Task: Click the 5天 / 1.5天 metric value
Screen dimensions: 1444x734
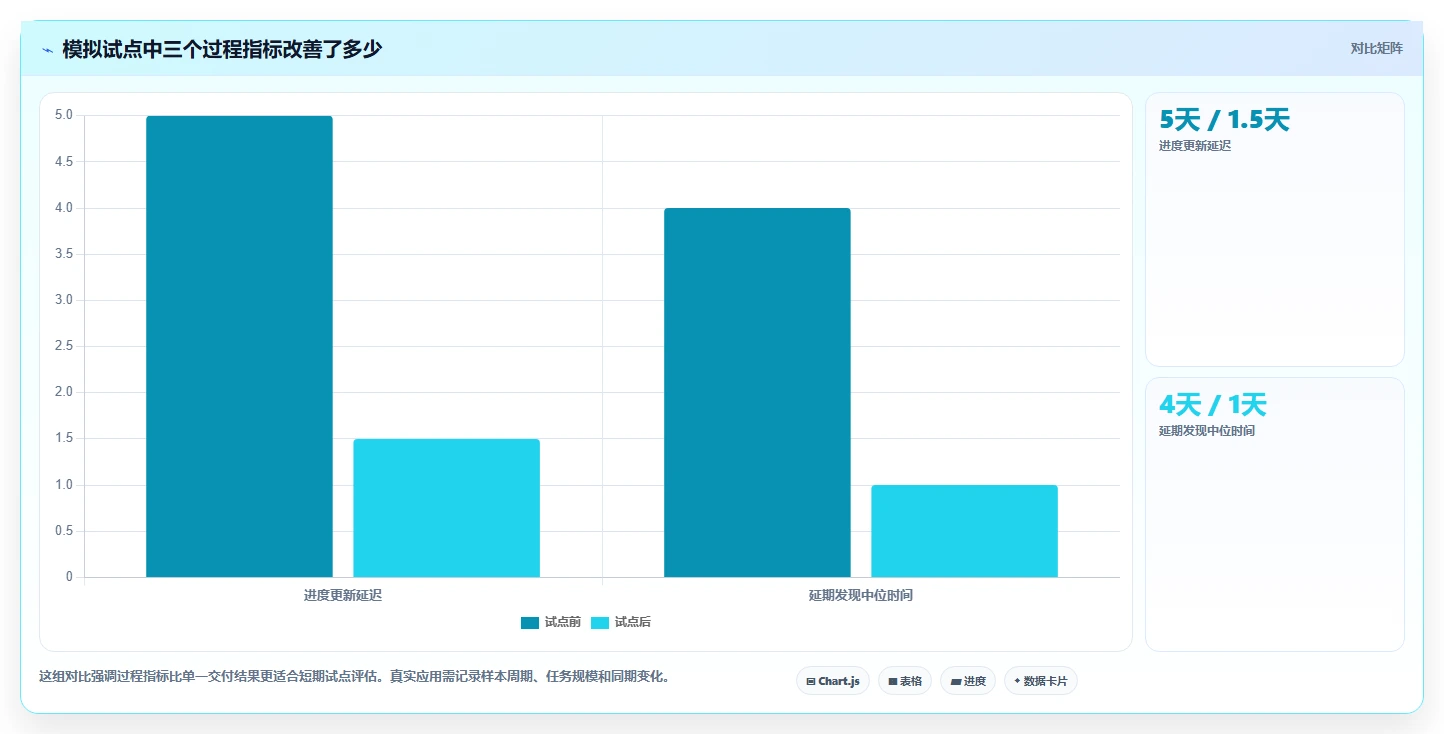Action: pos(1225,120)
